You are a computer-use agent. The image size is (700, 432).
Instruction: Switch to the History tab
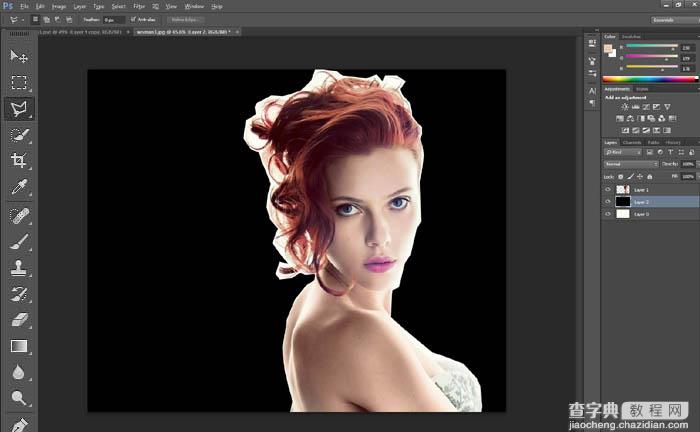point(672,143)
